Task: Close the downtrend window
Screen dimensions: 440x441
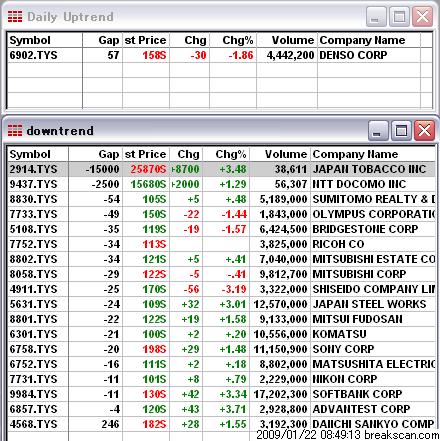Action: point(424,130)
